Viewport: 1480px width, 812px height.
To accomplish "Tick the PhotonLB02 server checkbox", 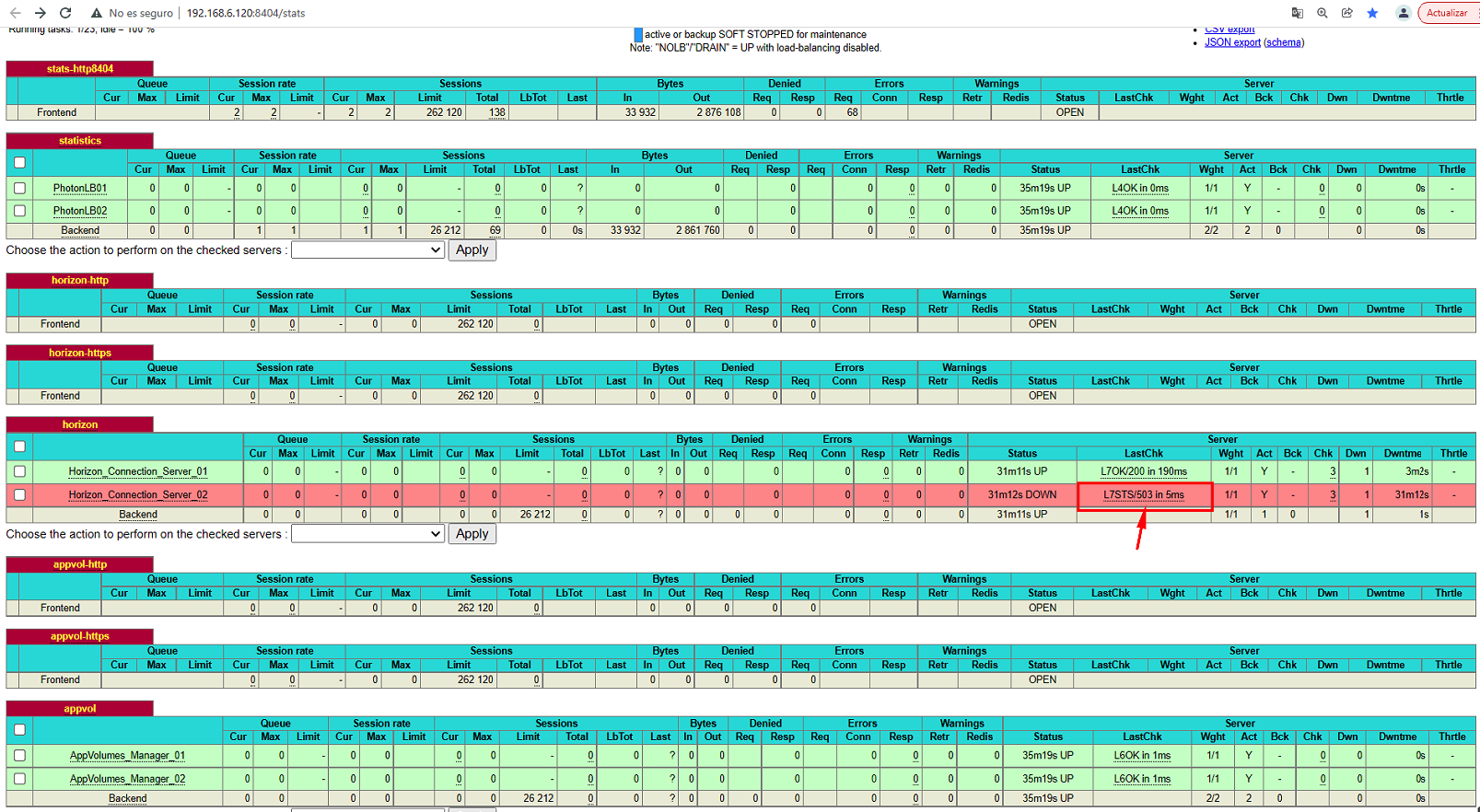I will 19,211.
